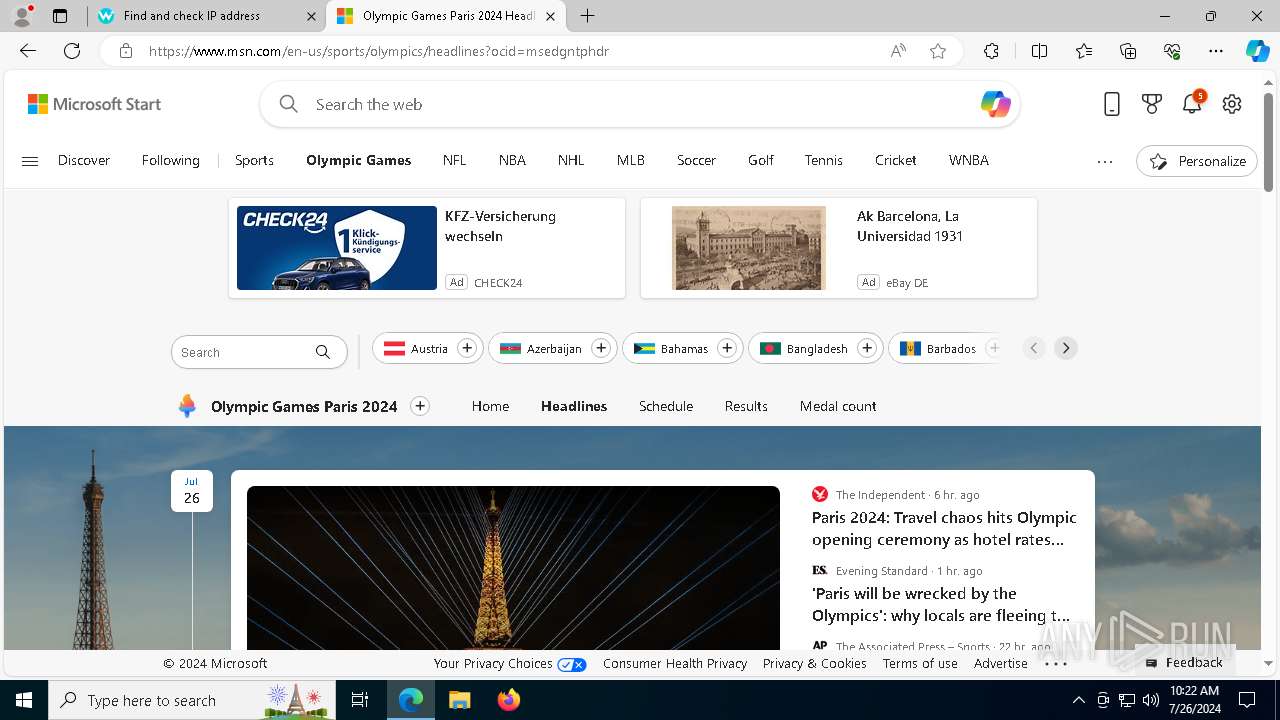The image size is (1280, 720).
Task: Follow Bangladesh with plus button
Action: coord(867,348)
